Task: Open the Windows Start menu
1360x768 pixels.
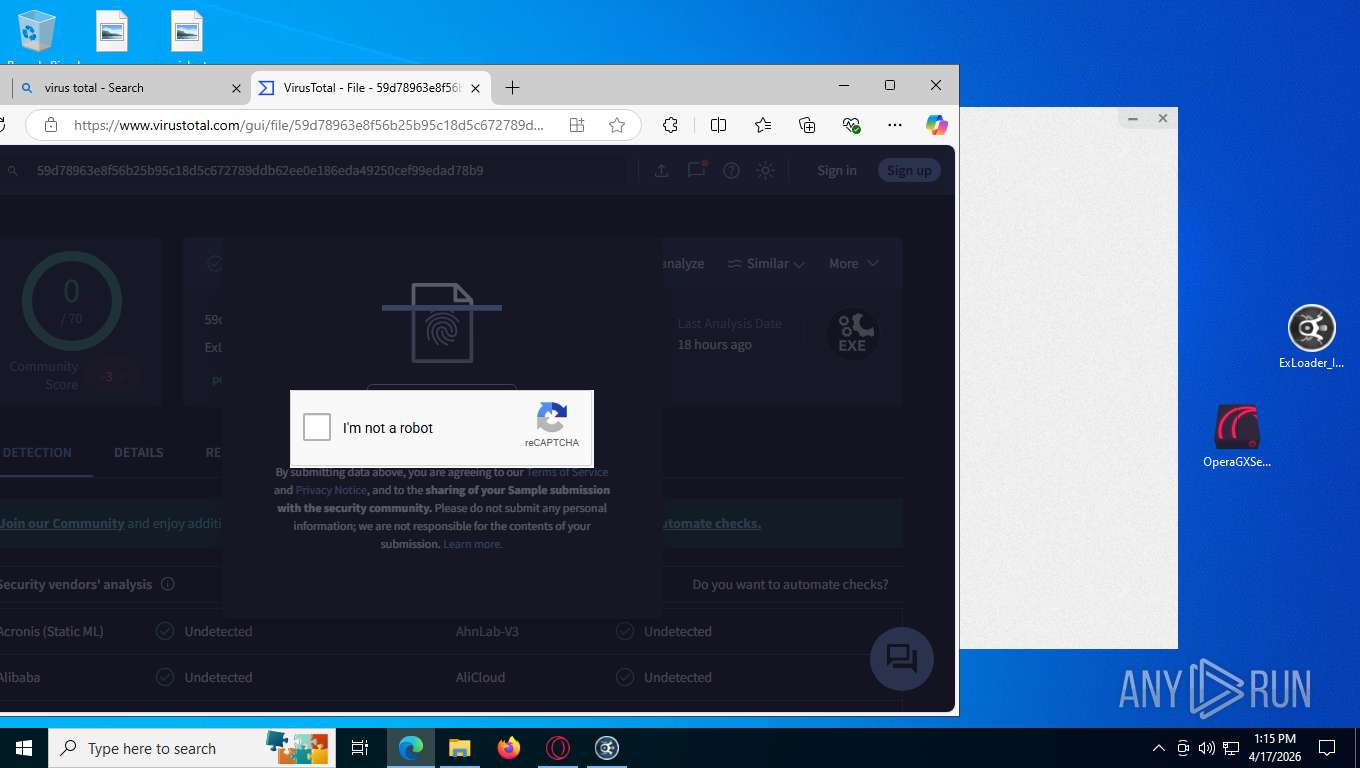Action: (x=23, y=748)
